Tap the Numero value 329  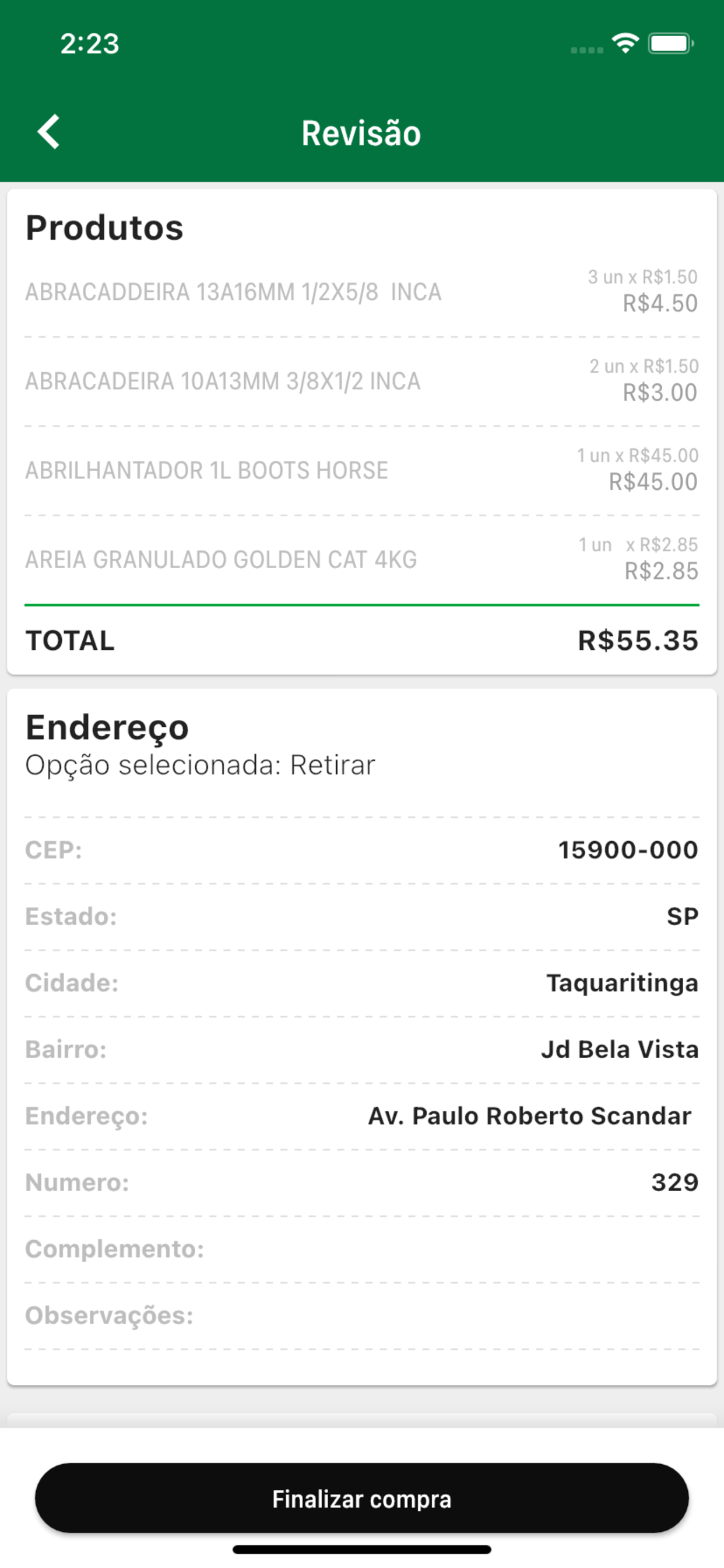pos(674,1182)
